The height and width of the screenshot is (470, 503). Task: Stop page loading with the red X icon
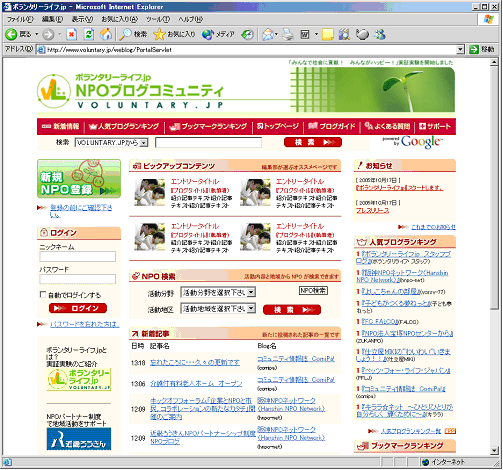tap(71, 34)
